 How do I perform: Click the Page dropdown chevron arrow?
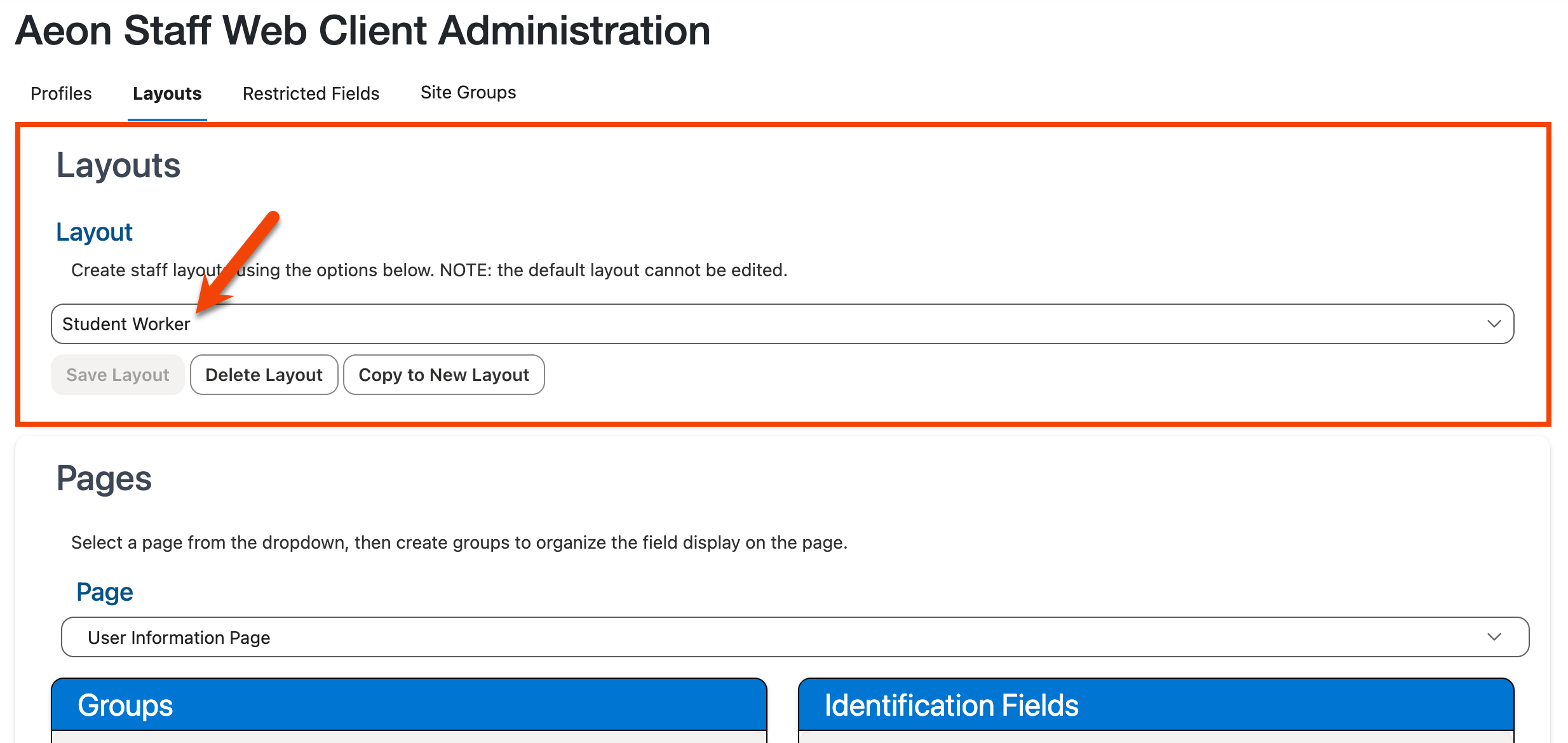click(x=1494, y=637)
